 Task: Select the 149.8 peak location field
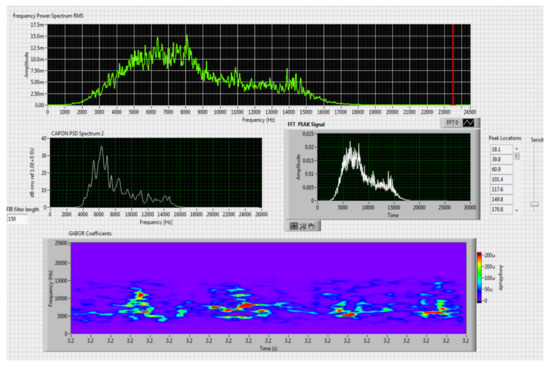[501, 199]
